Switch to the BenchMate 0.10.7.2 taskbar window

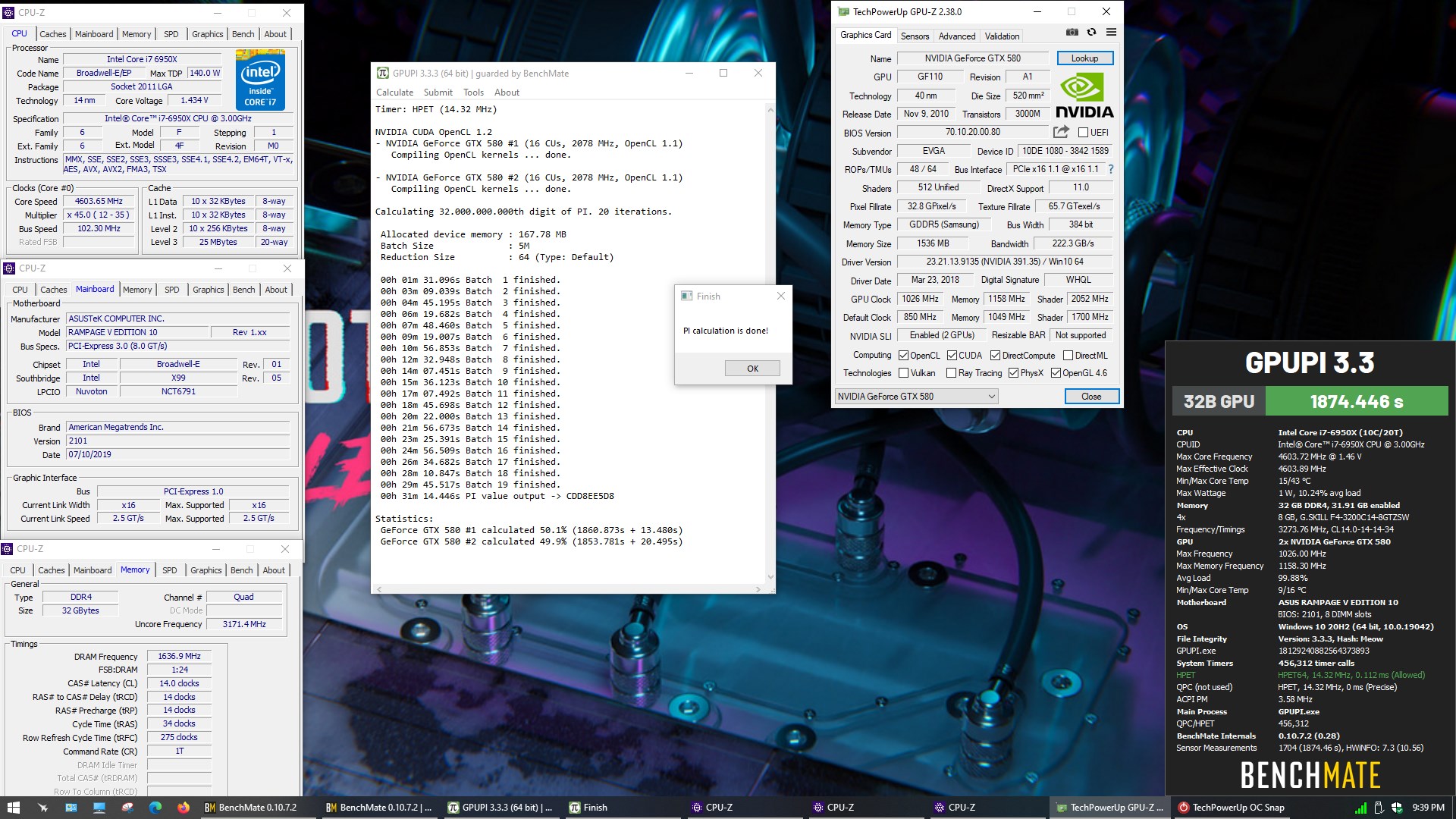(257, 808)
